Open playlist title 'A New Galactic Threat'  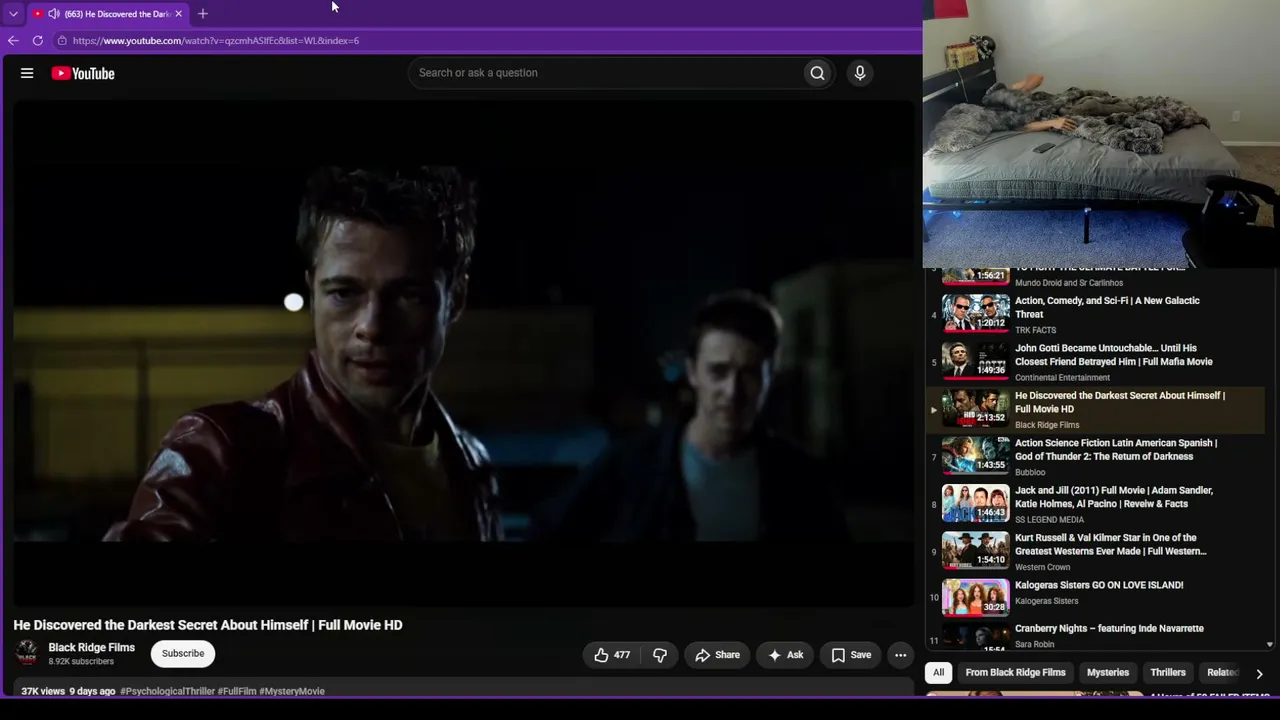click(1107, 307)
